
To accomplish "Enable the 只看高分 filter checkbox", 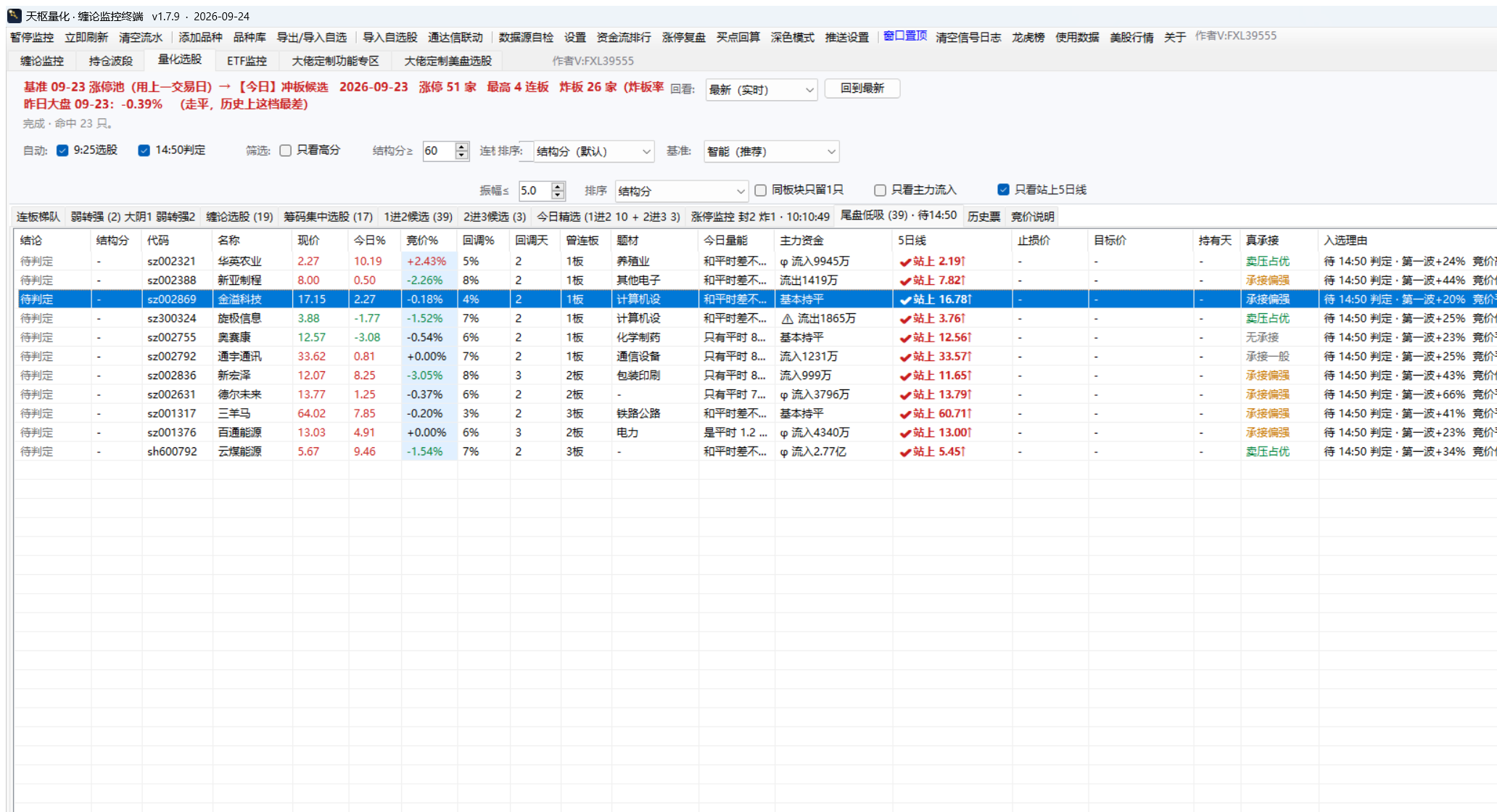I will [x=286, y=150].
